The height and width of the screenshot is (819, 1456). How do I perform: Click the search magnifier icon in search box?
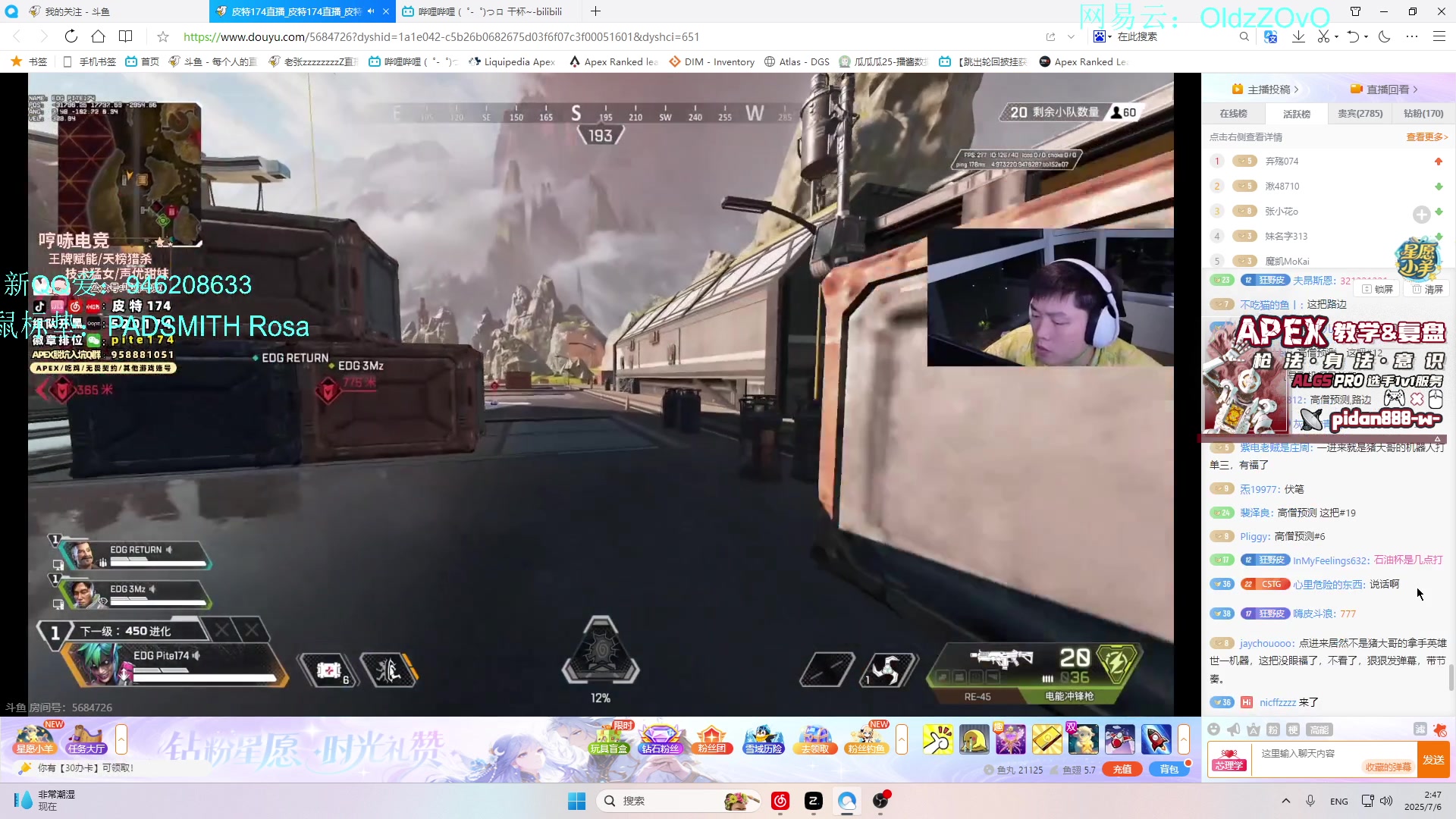coord(1244,36)
